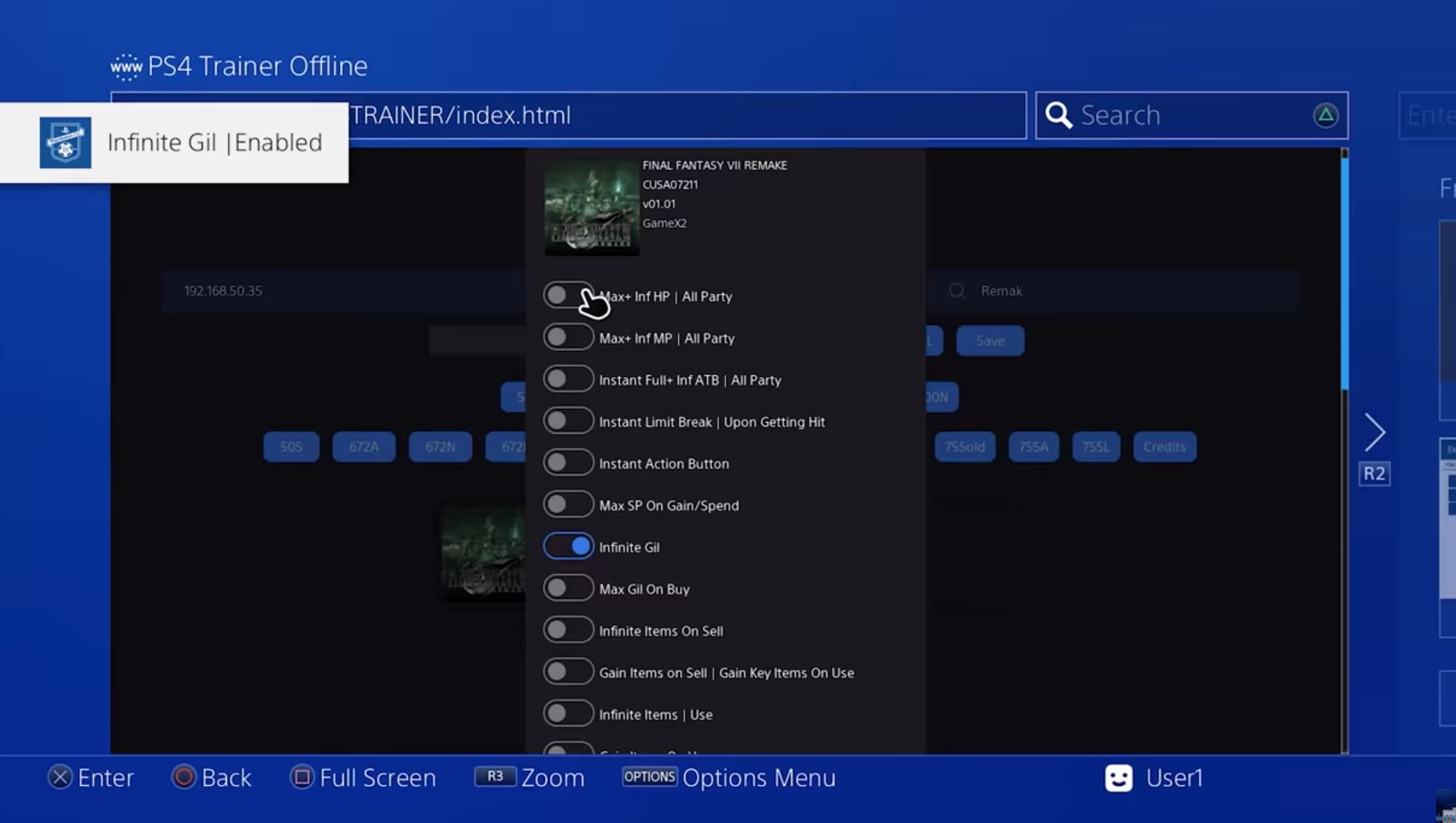Screen dimensions: 1456x823
Task: Toggle Max+ Inf HP All Party cheat
Action: (568, 296)
